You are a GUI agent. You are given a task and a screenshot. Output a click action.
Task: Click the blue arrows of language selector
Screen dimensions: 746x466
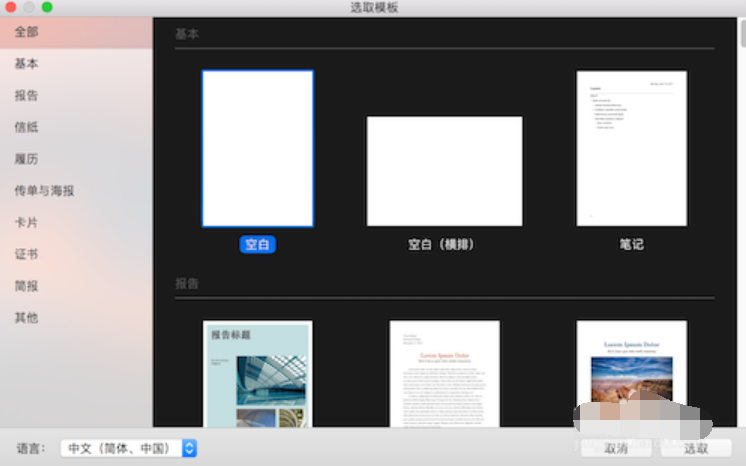pos(189,448)
